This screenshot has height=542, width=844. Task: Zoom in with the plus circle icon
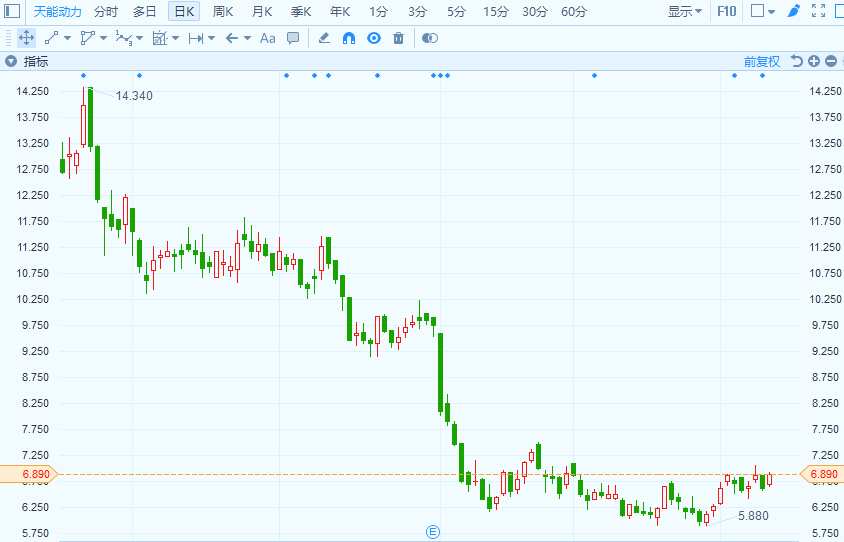814,61
